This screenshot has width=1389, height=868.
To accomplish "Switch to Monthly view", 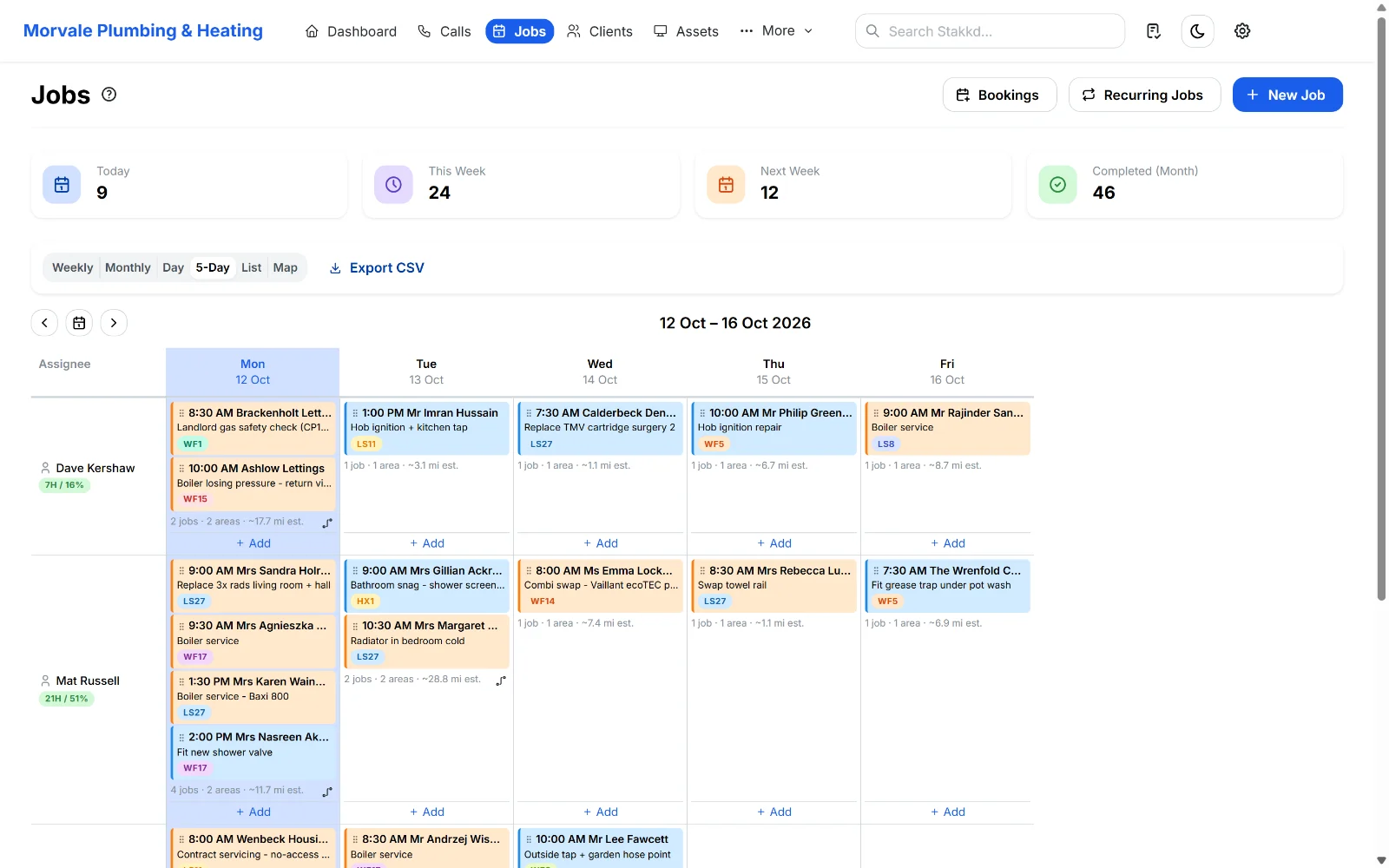I will 128,267.
